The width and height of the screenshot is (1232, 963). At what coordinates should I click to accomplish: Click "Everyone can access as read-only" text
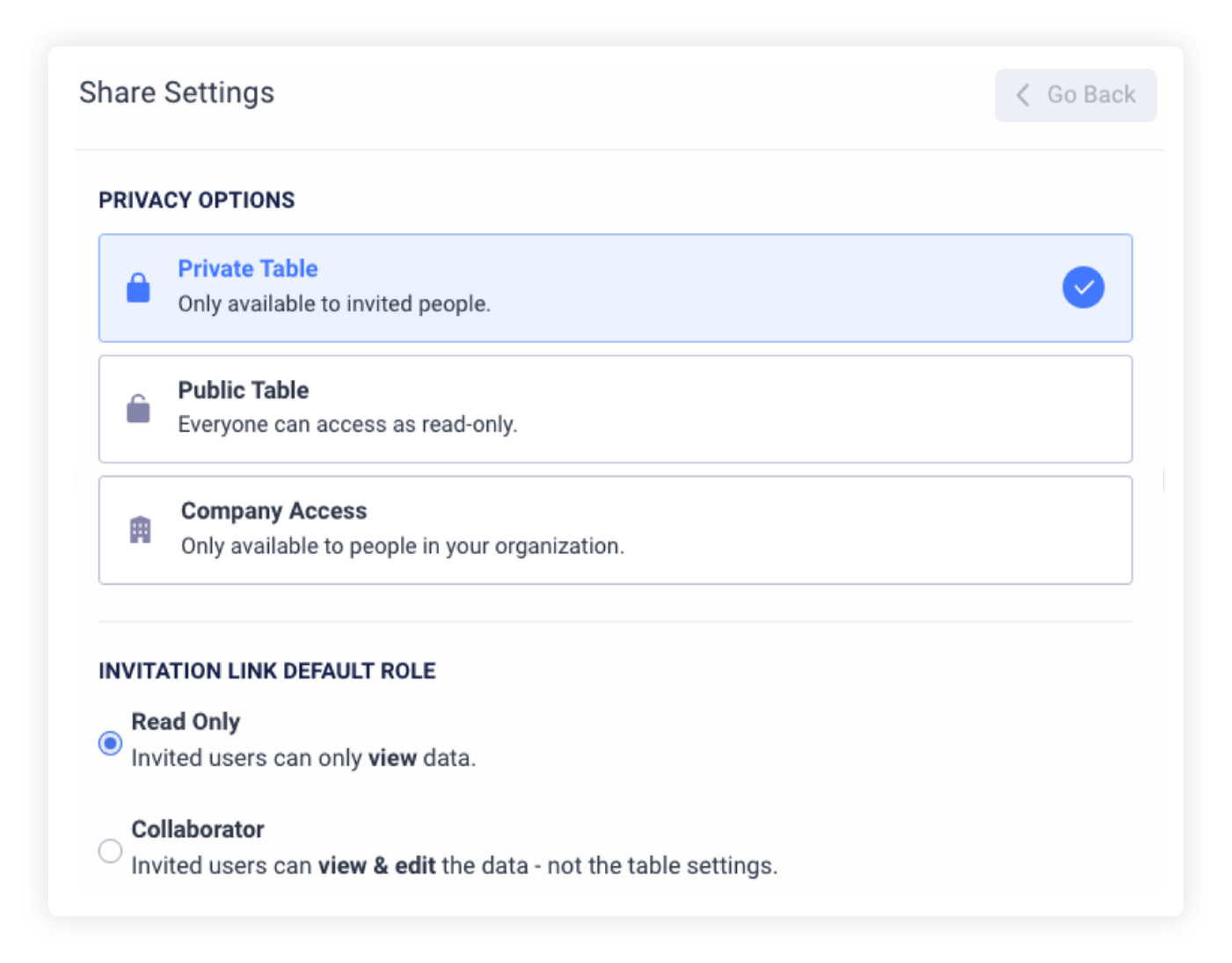tap(347, 425)
